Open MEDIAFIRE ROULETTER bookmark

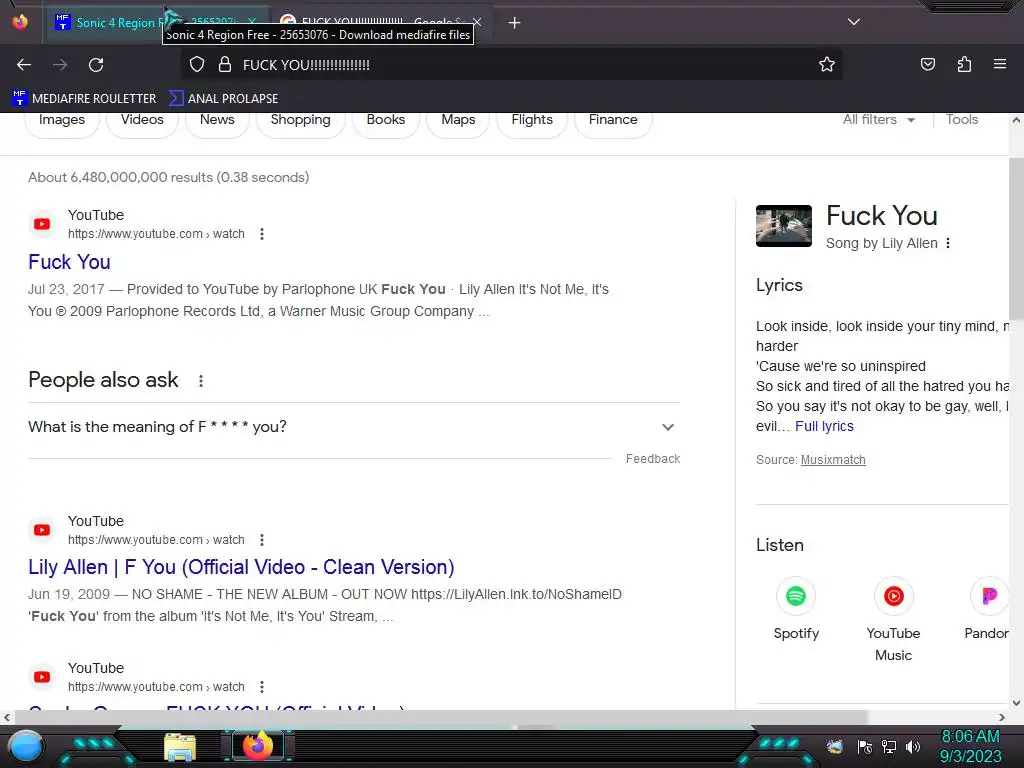[x=84, y=99]
